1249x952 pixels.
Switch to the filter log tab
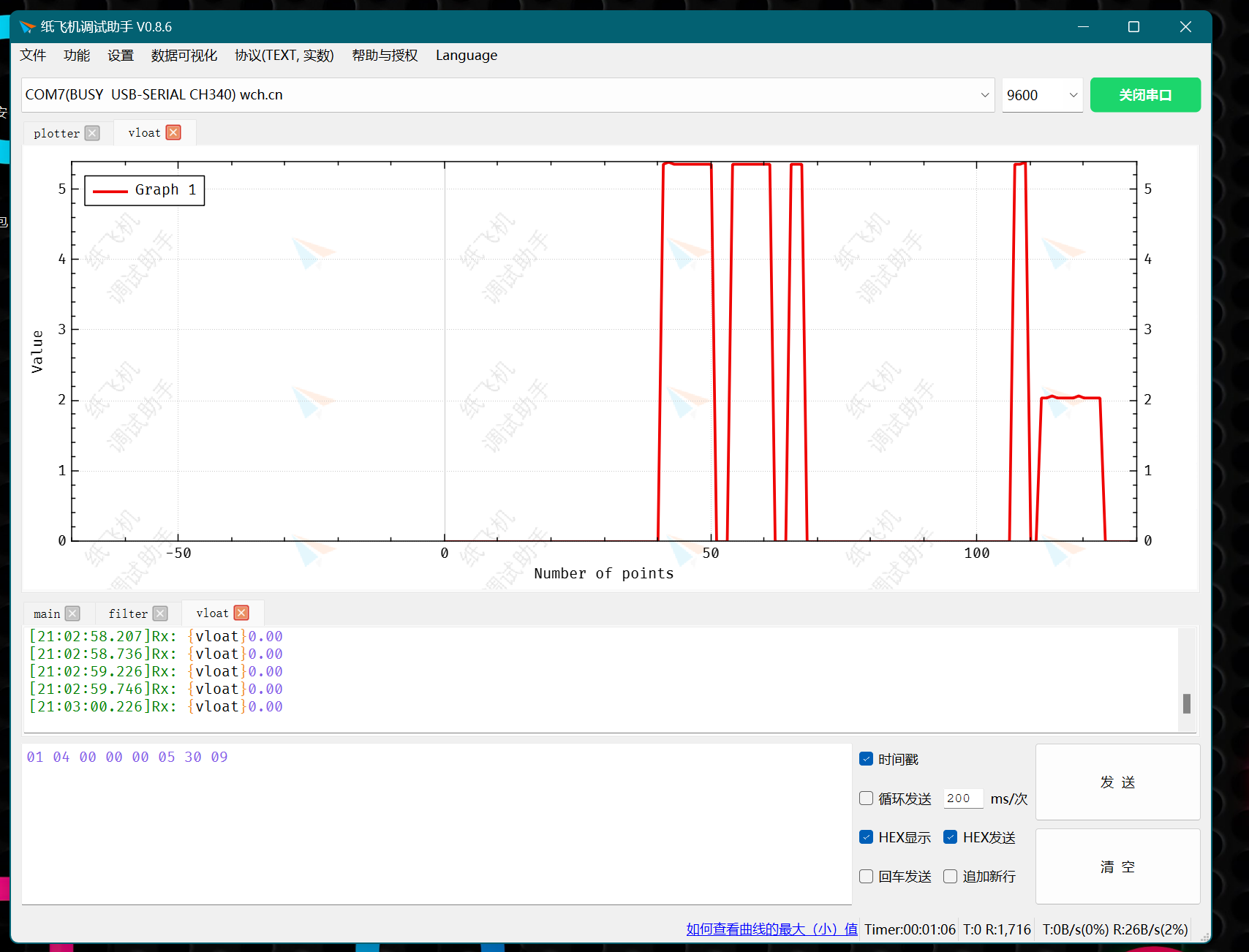(x=128, y=613)
